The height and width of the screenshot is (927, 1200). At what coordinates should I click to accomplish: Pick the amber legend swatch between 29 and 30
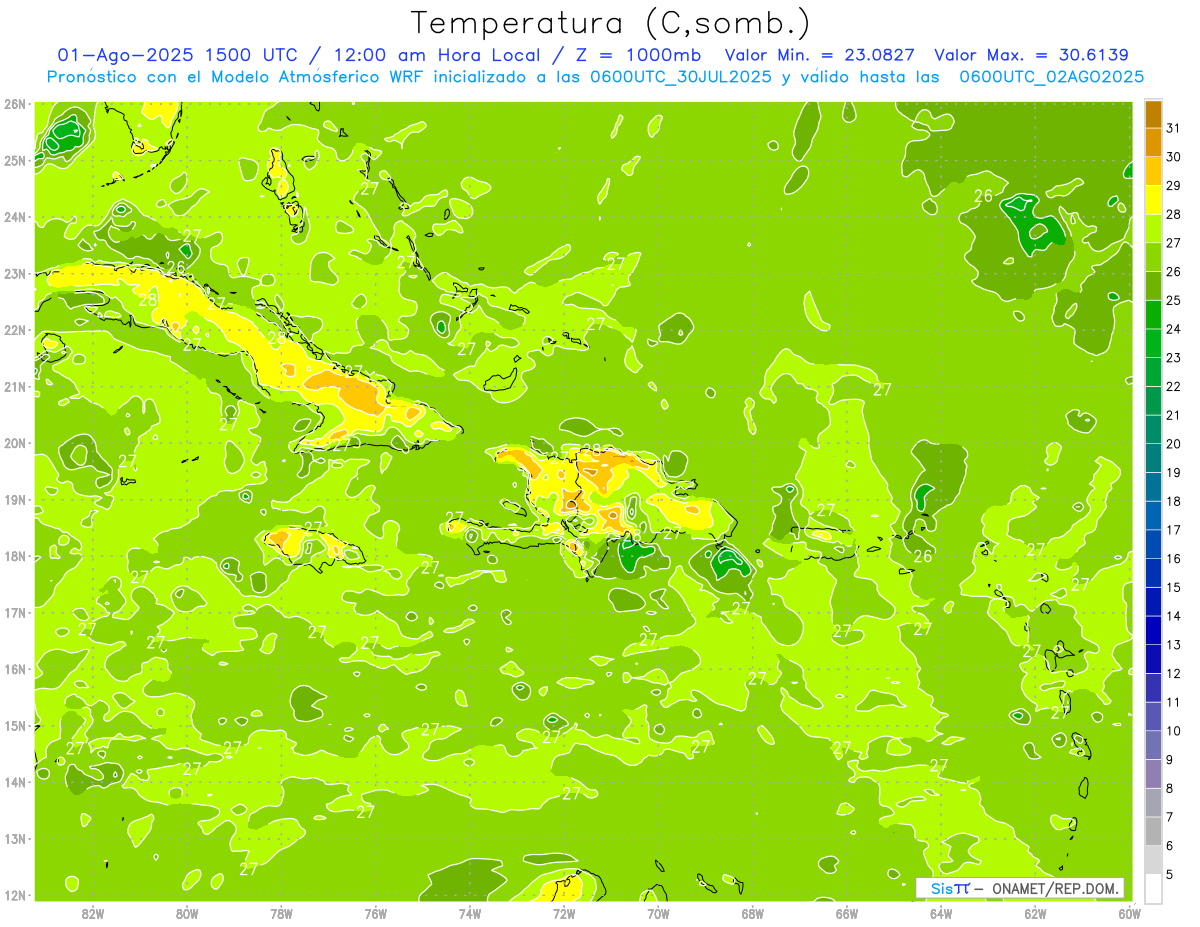click(1153, 171)
